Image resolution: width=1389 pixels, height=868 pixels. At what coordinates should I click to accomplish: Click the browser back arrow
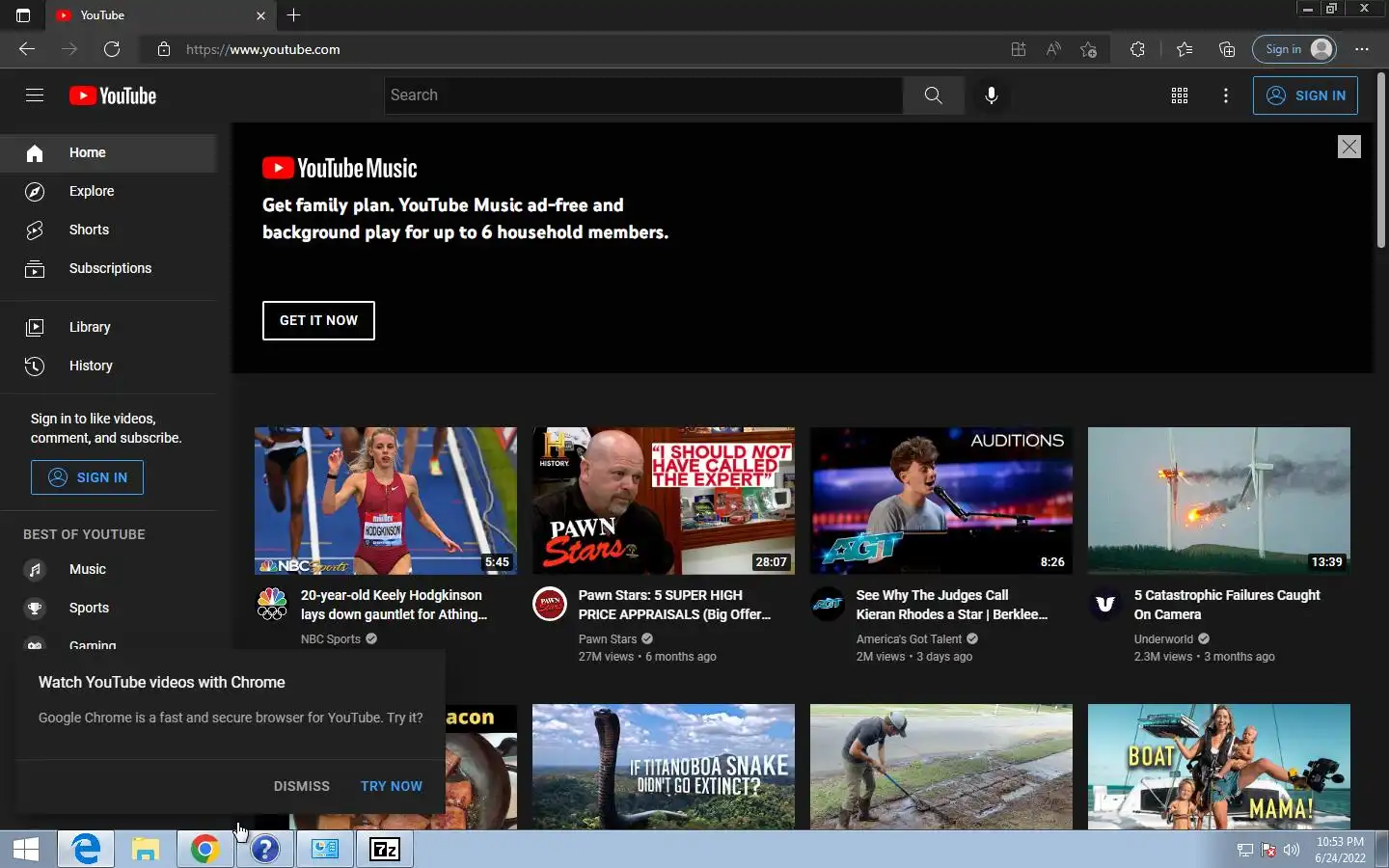[x=26, y=49]
